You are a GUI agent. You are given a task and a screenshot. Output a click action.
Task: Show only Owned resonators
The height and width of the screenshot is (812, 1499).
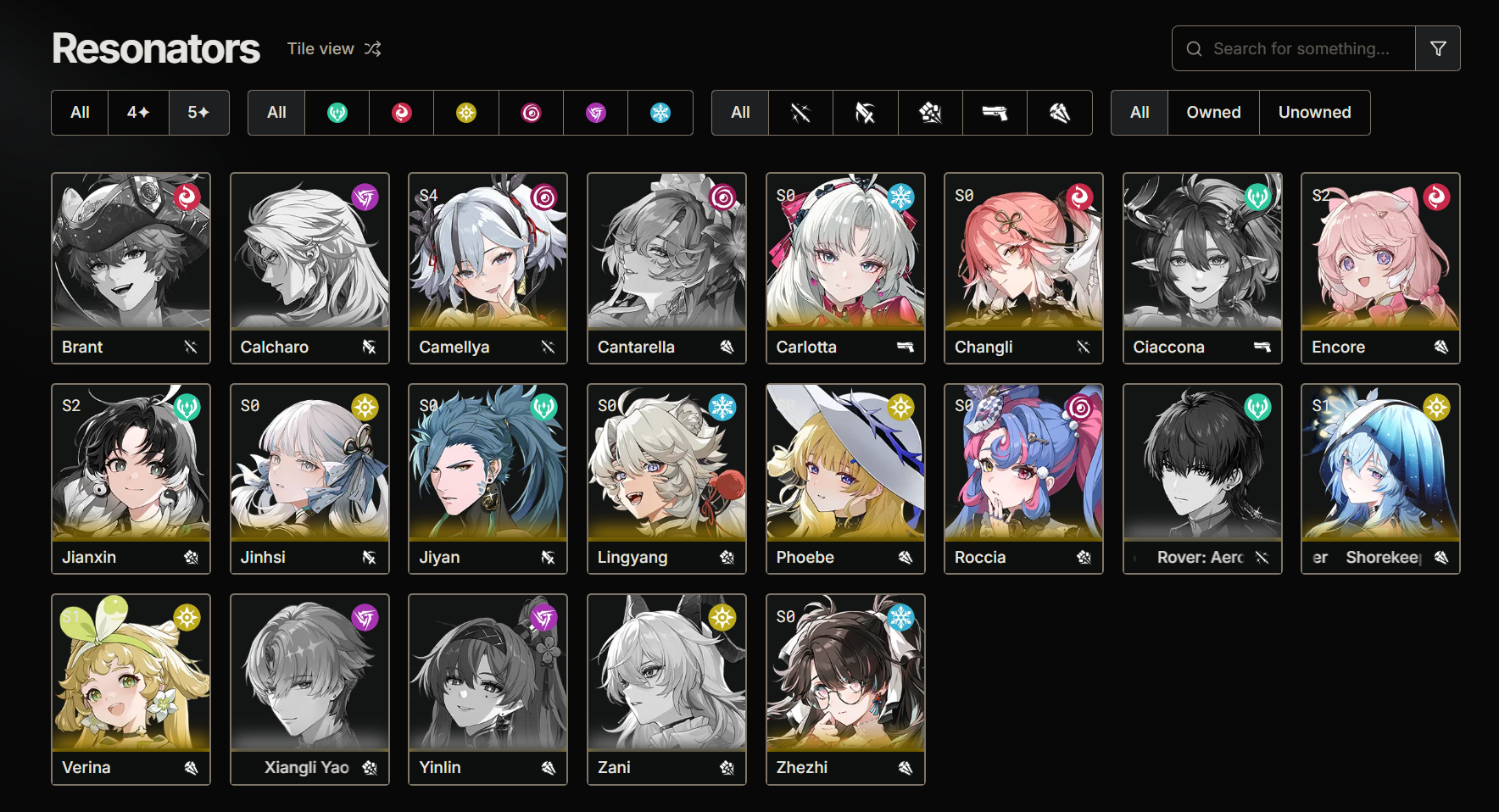click(1213, 113)
